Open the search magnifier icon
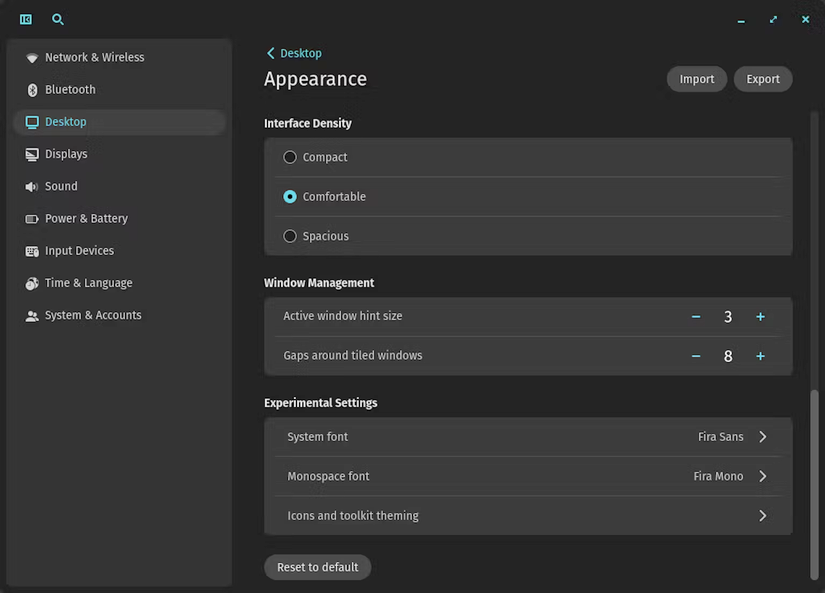The width and height of the screenshot is (825, 593). coord(57,19)
